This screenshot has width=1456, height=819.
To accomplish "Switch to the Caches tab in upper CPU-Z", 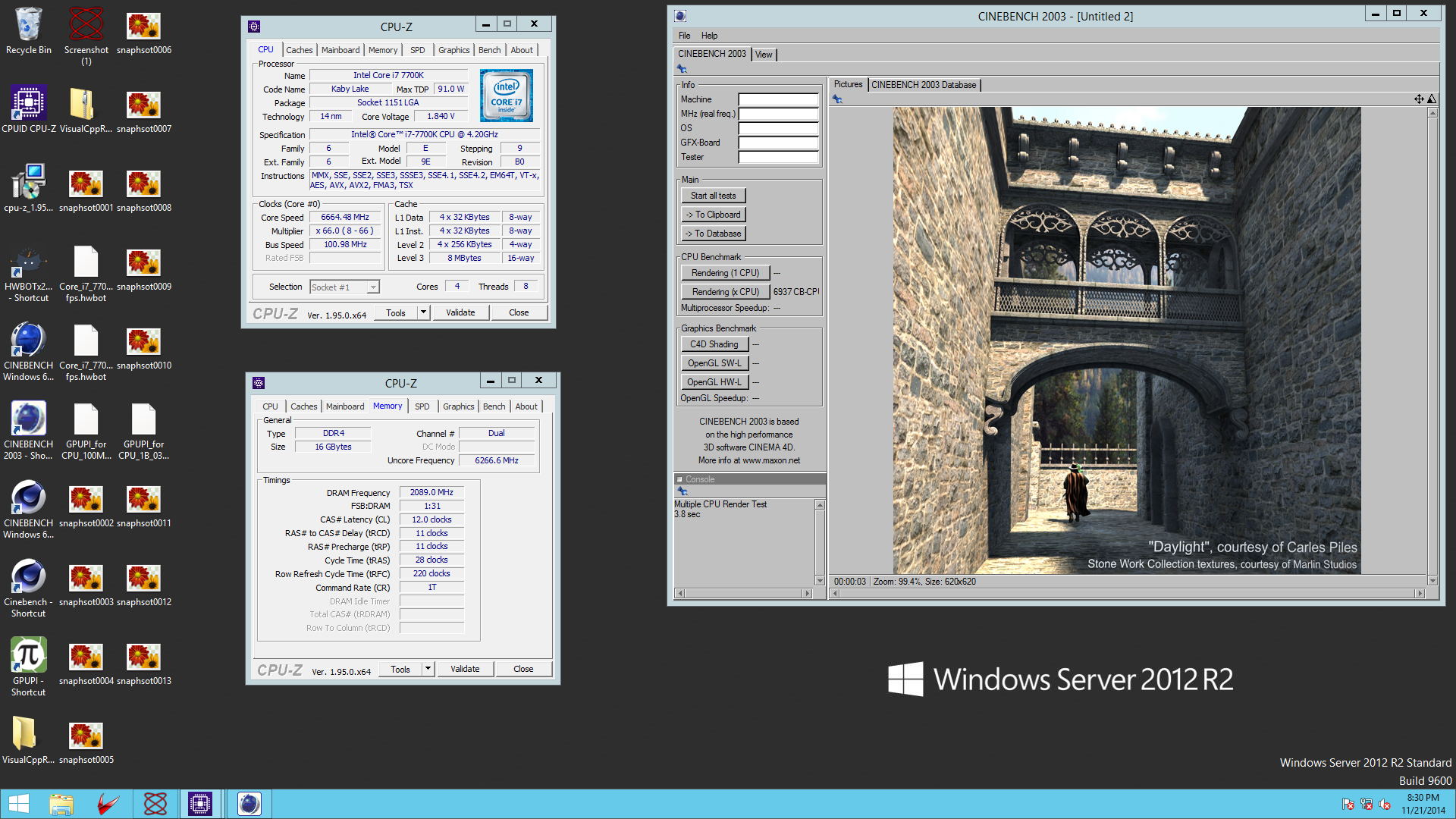I will click(x=300, y=50).
